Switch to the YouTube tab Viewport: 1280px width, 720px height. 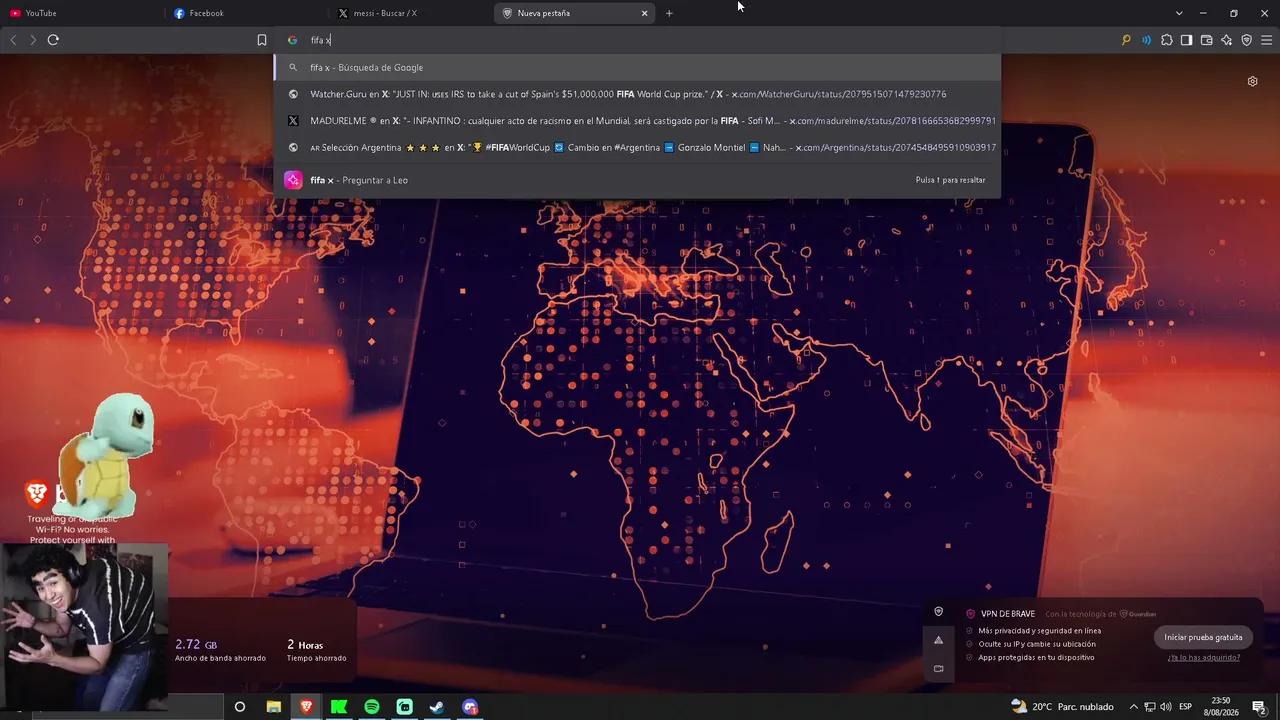tap(82, 13)
